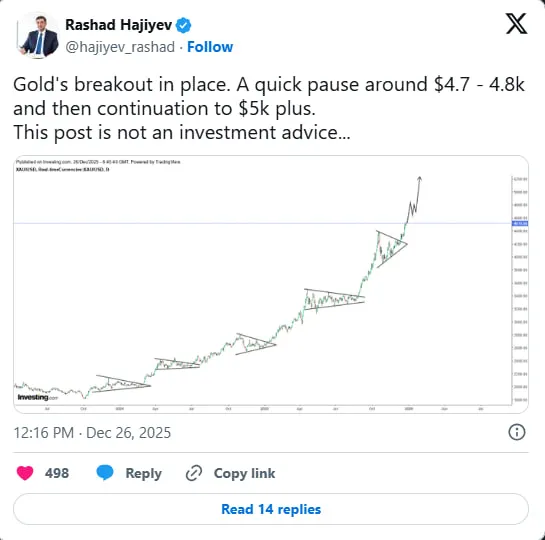This screenshot has height=540, width=545.
Task: Click the Reply text label
Action: point(144,473)
